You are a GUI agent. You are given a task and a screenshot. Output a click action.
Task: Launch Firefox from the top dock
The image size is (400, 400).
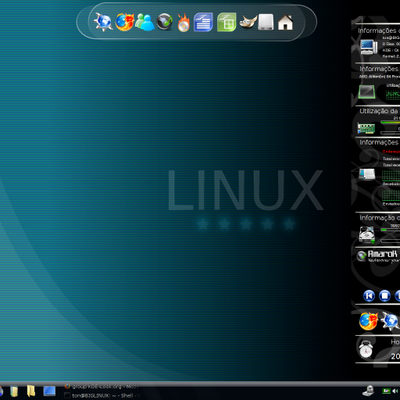pyautogui.click(x=125, y=22)
